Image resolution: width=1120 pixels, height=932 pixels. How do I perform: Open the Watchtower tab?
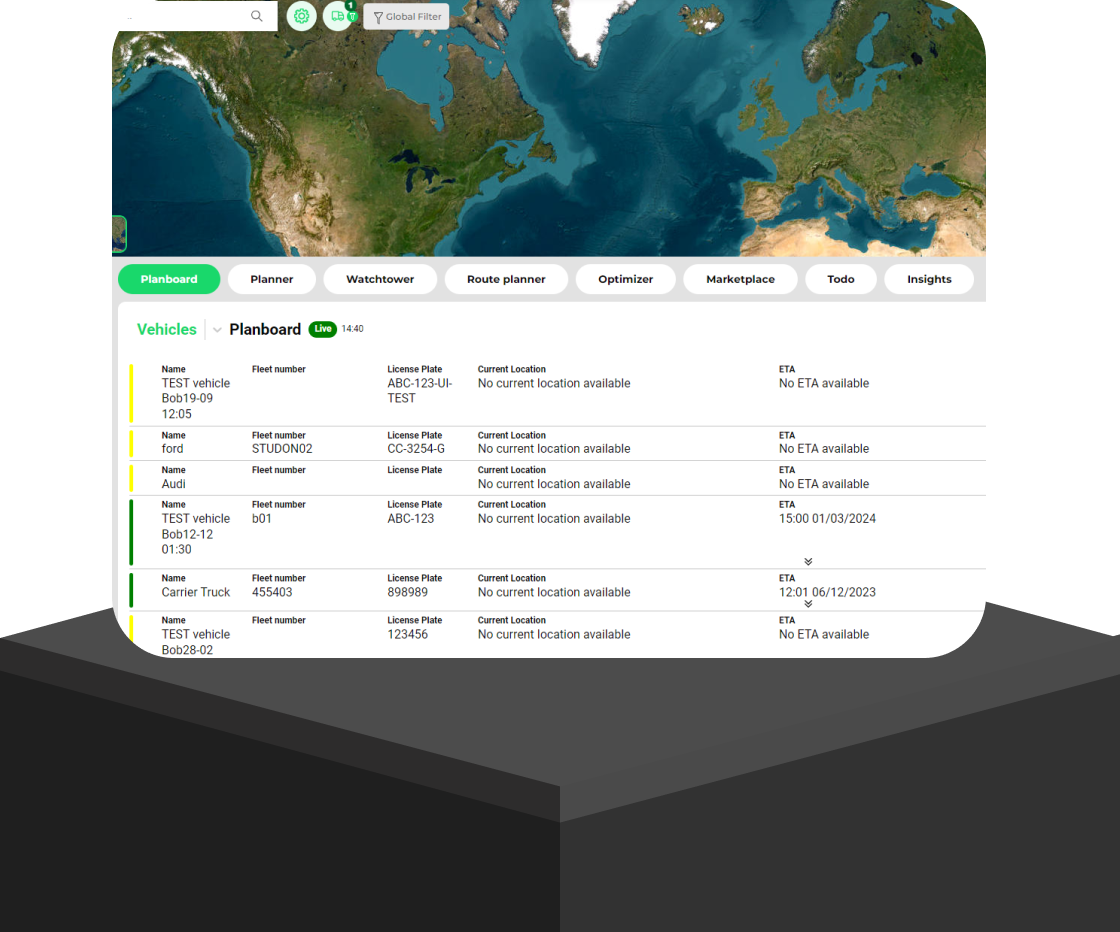(380, 279)
